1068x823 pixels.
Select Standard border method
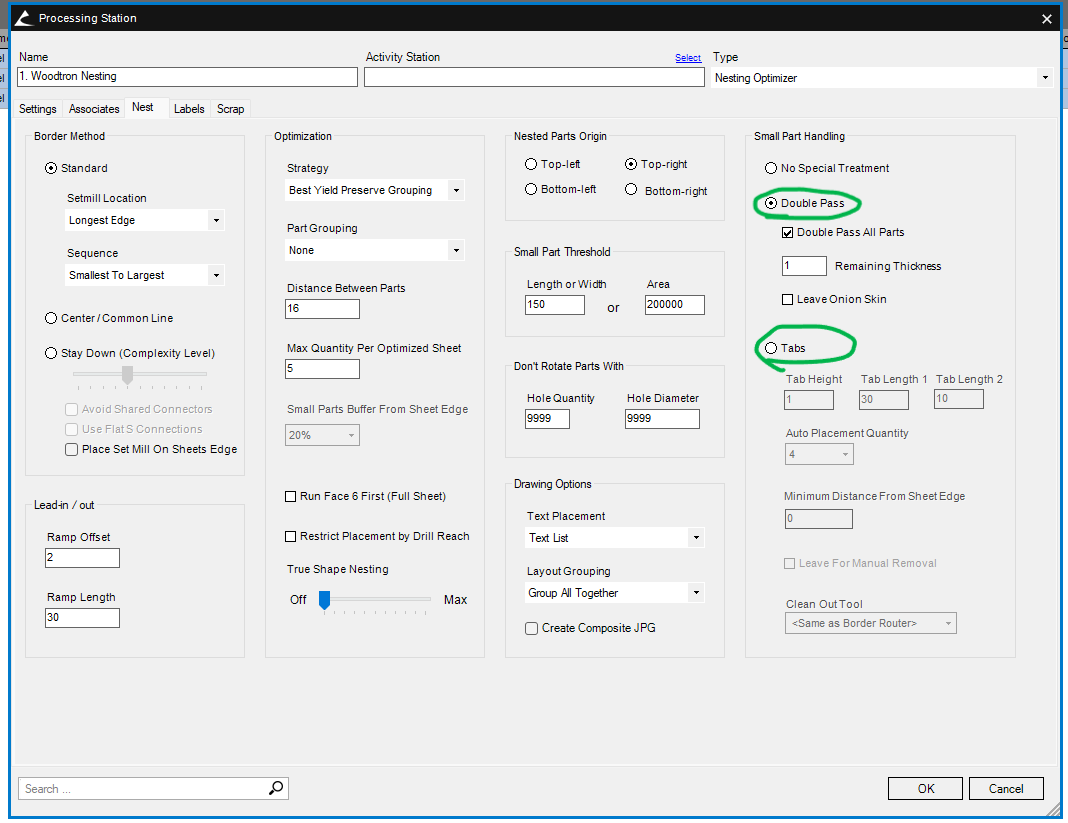pos(51,168)
